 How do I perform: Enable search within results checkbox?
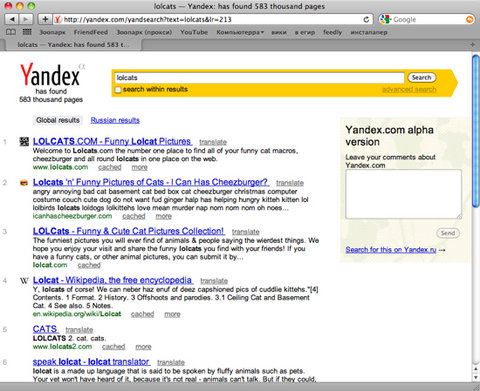pos(118,90)
